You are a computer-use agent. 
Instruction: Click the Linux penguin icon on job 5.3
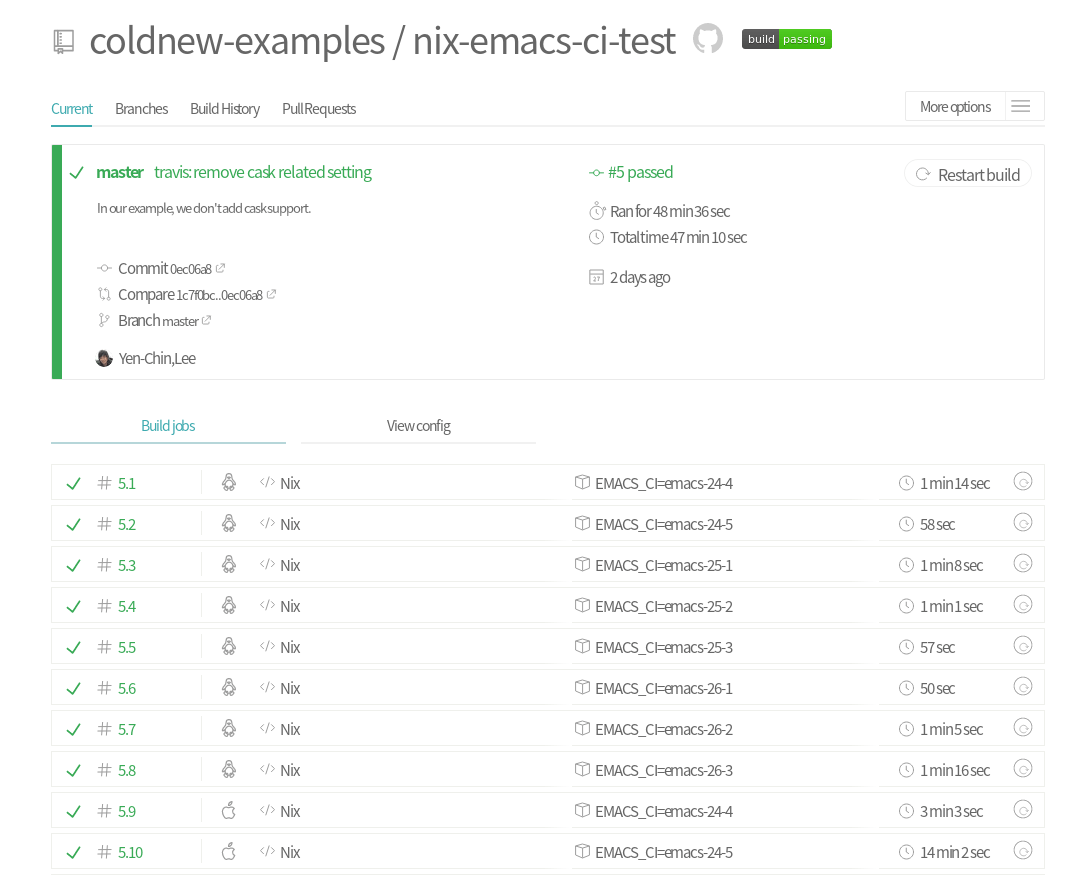coord(229,565)
